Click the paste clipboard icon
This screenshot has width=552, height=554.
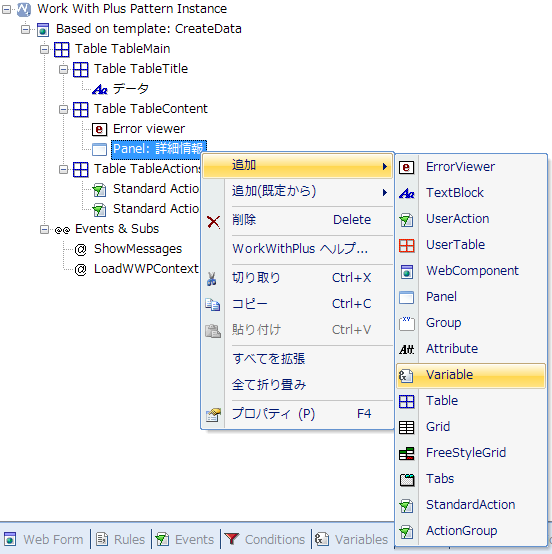click(213, 331)
